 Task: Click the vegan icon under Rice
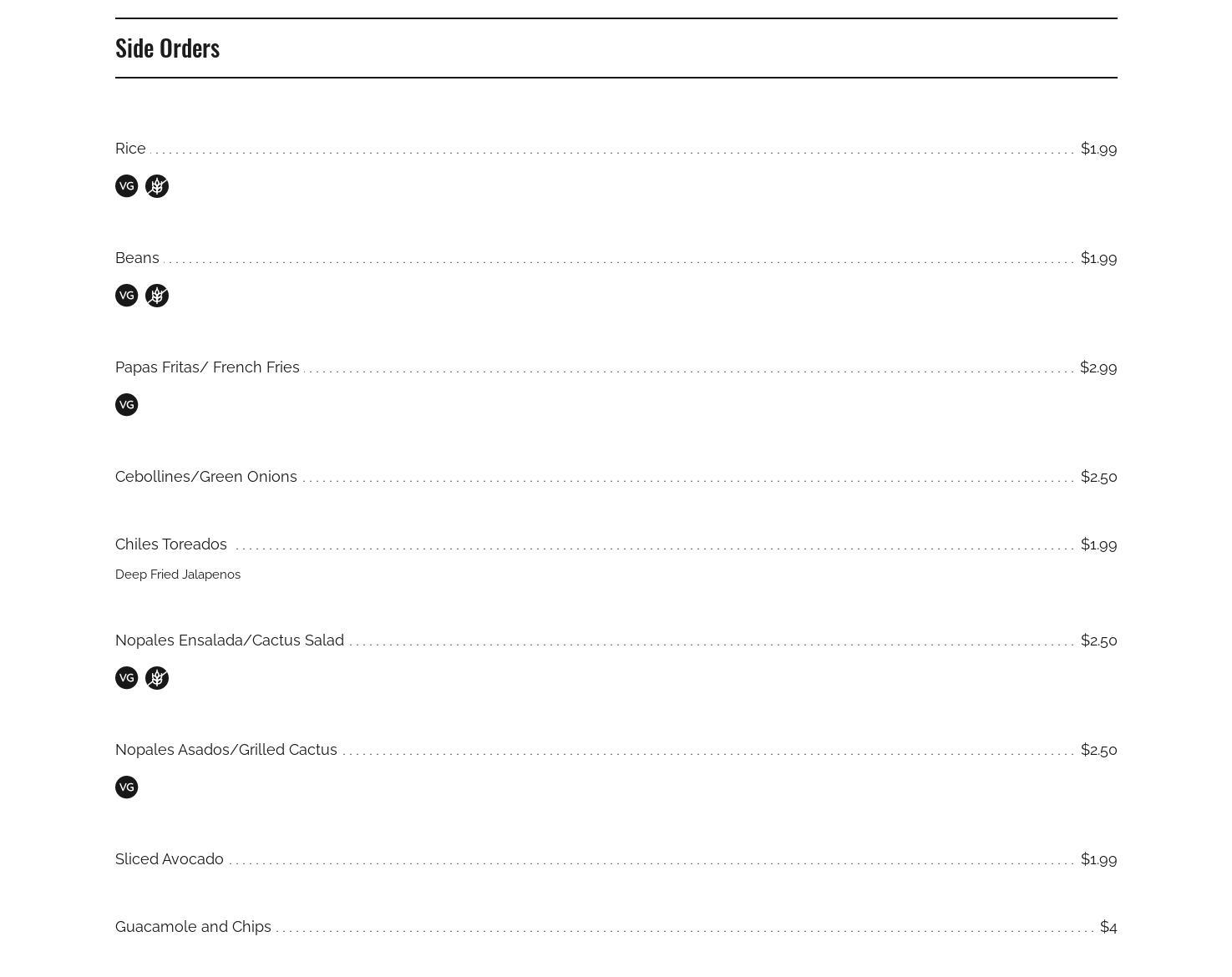click(126, 186)
